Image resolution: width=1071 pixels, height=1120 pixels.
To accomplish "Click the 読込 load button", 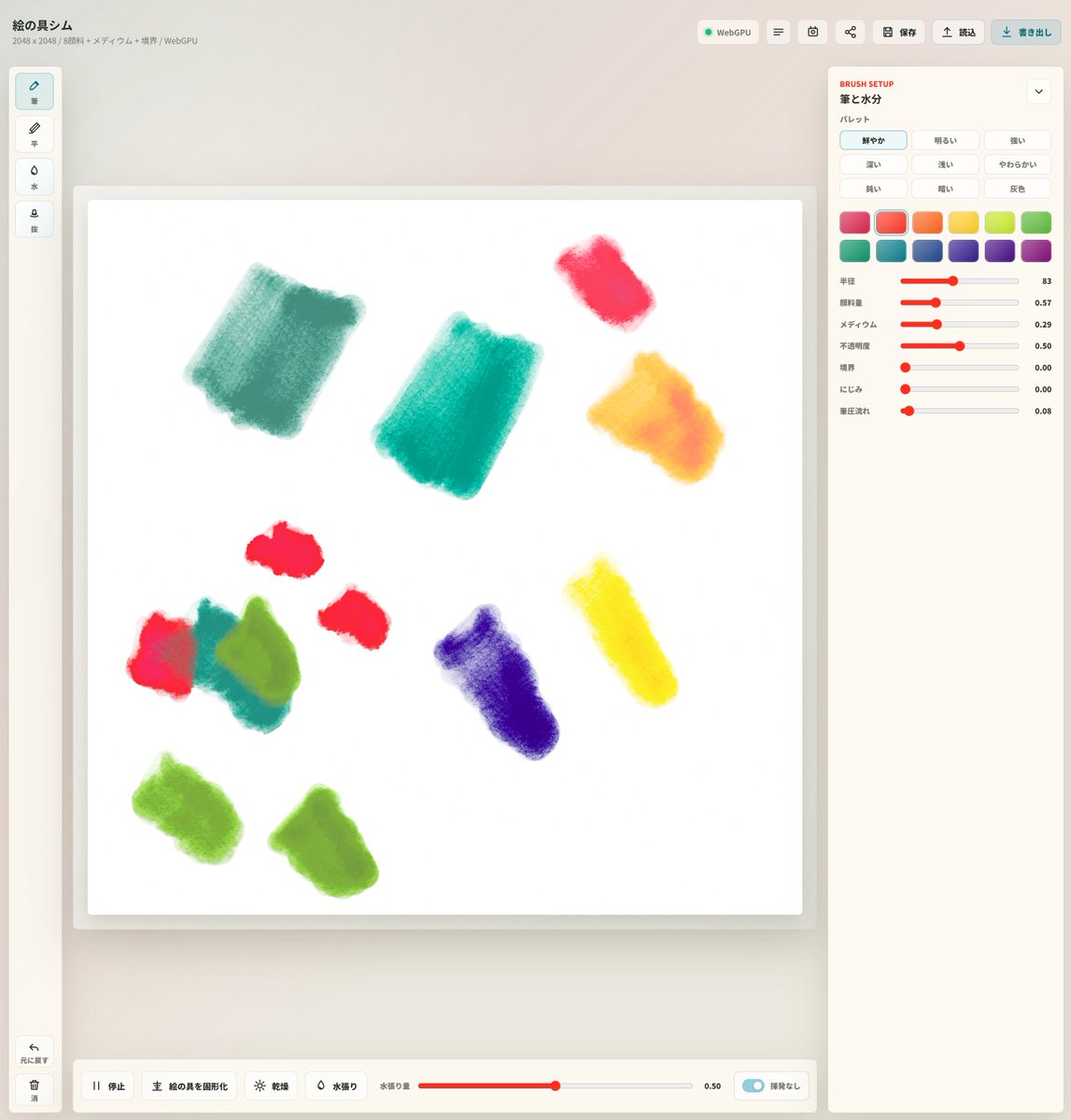I will coord(958,32).
